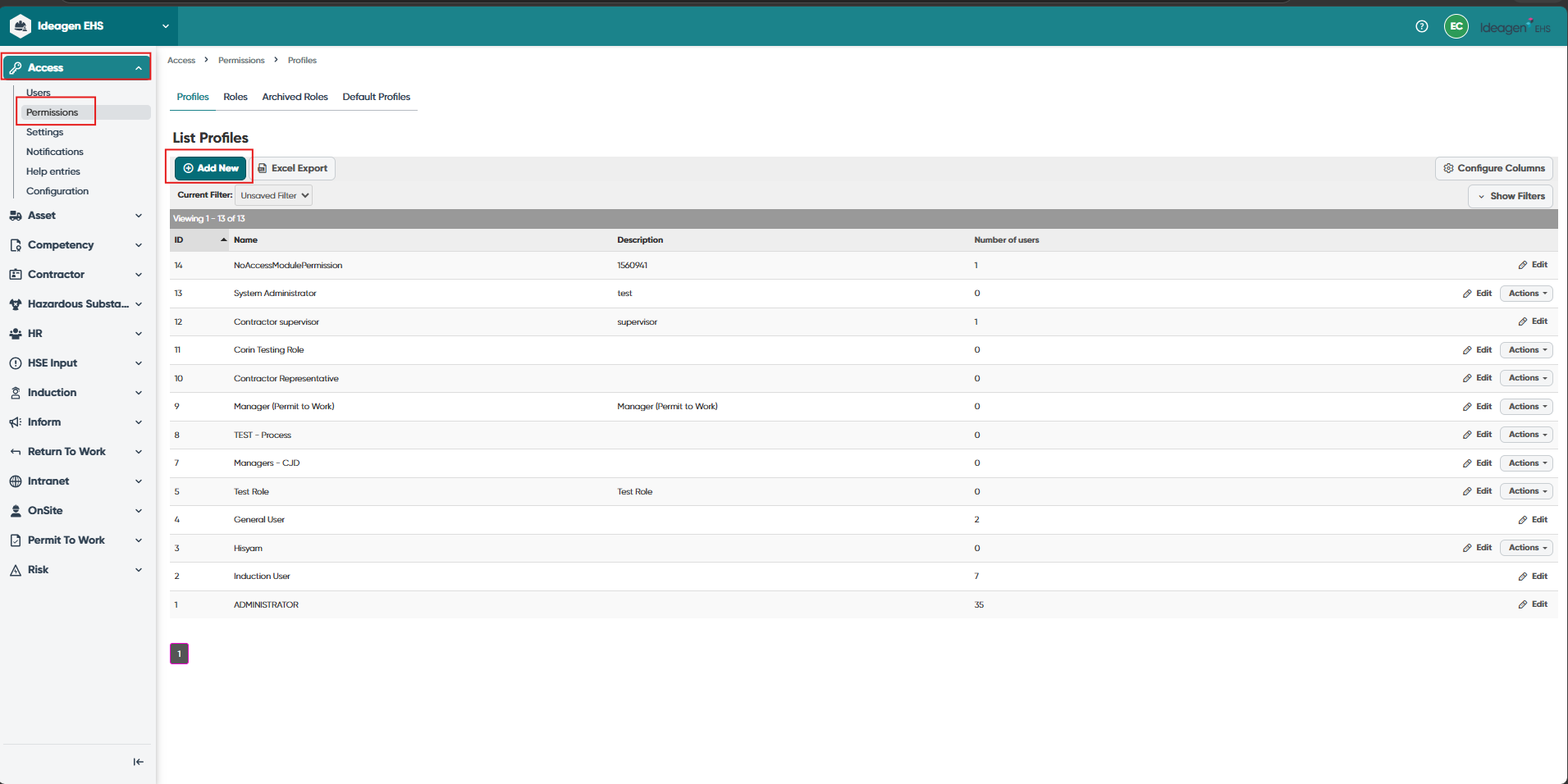Collapse the sidebar using the bottom arrow icon
1568x784 pixels.
click(x=138, y=762)
